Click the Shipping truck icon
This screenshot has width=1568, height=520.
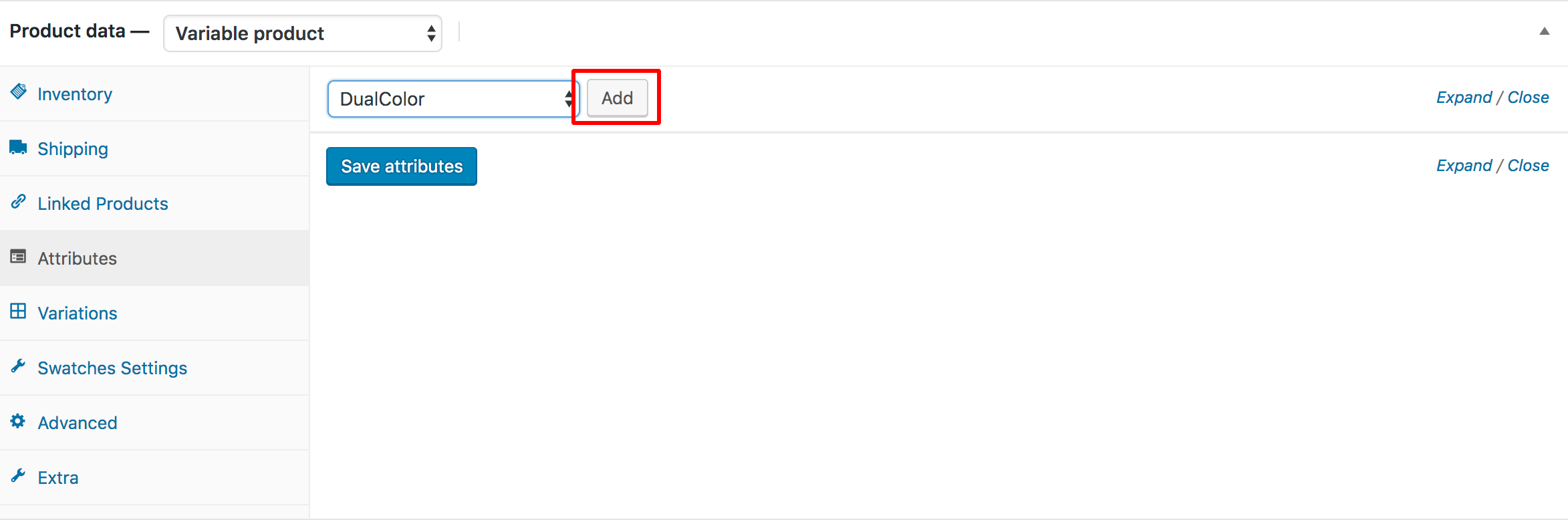click(18, 147)
